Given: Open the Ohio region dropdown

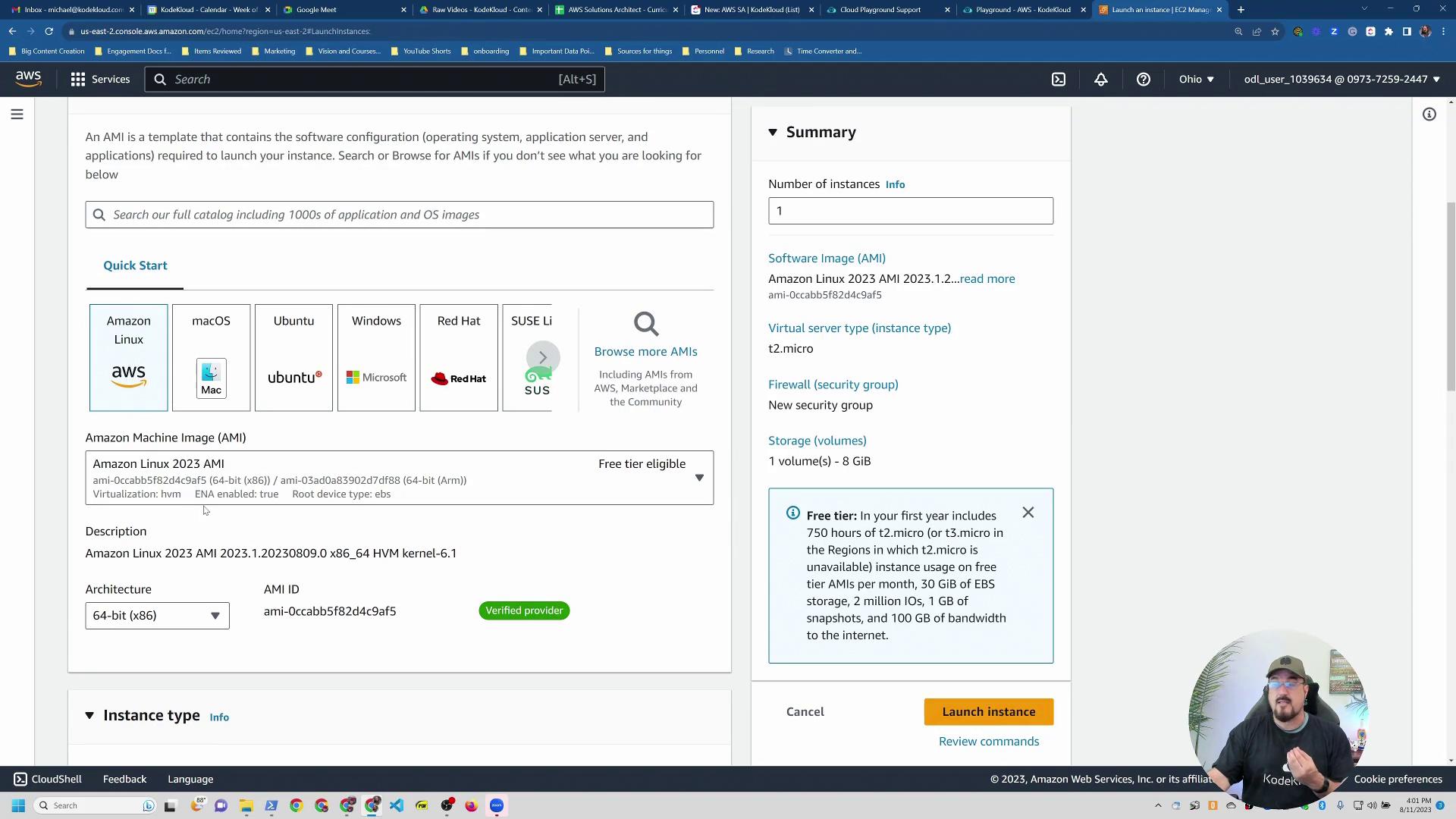Looking at the screenshot, I should (x=1196, y=79).
